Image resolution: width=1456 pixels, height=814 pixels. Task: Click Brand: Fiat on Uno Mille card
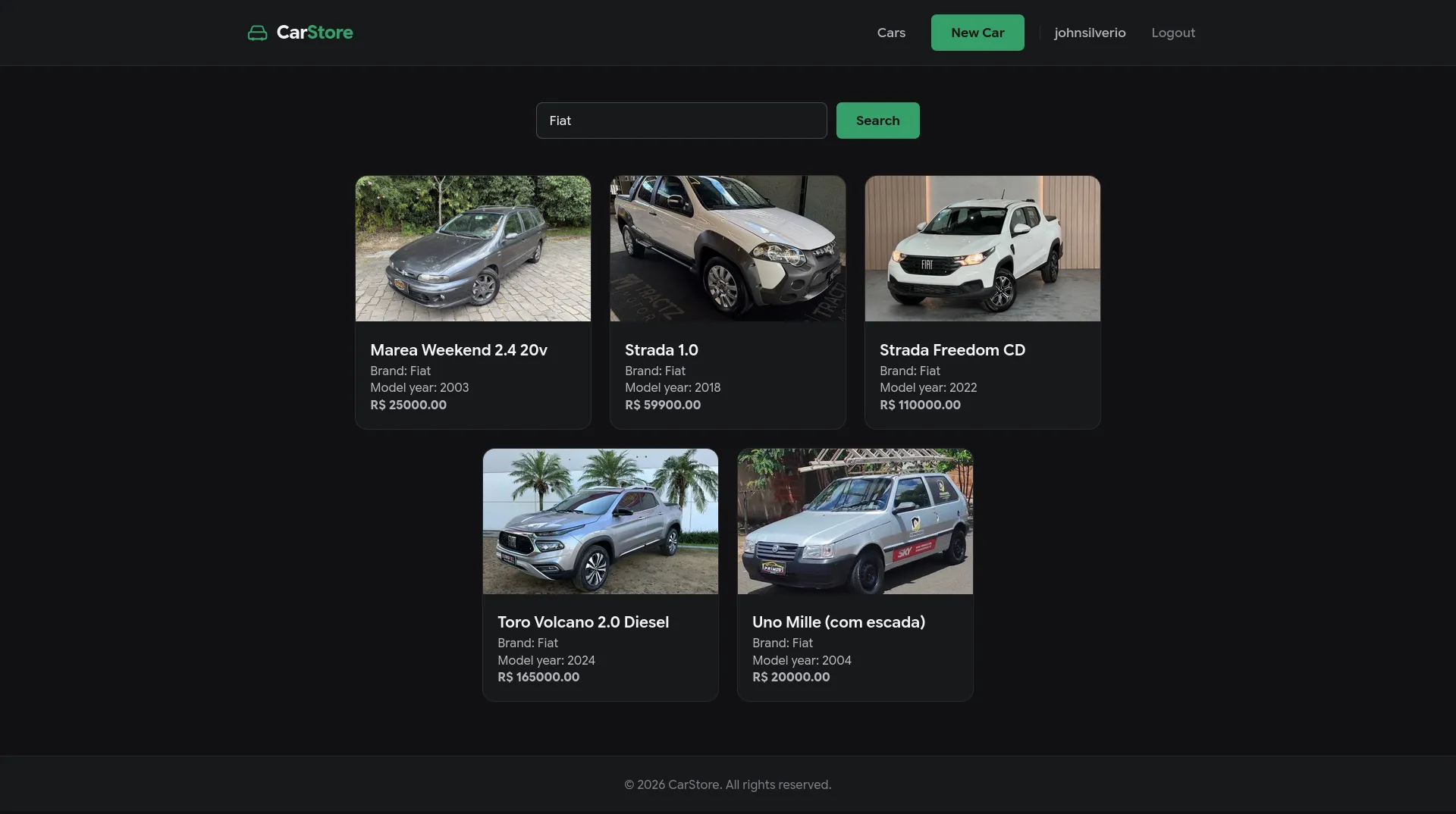(x=783, y=643)
